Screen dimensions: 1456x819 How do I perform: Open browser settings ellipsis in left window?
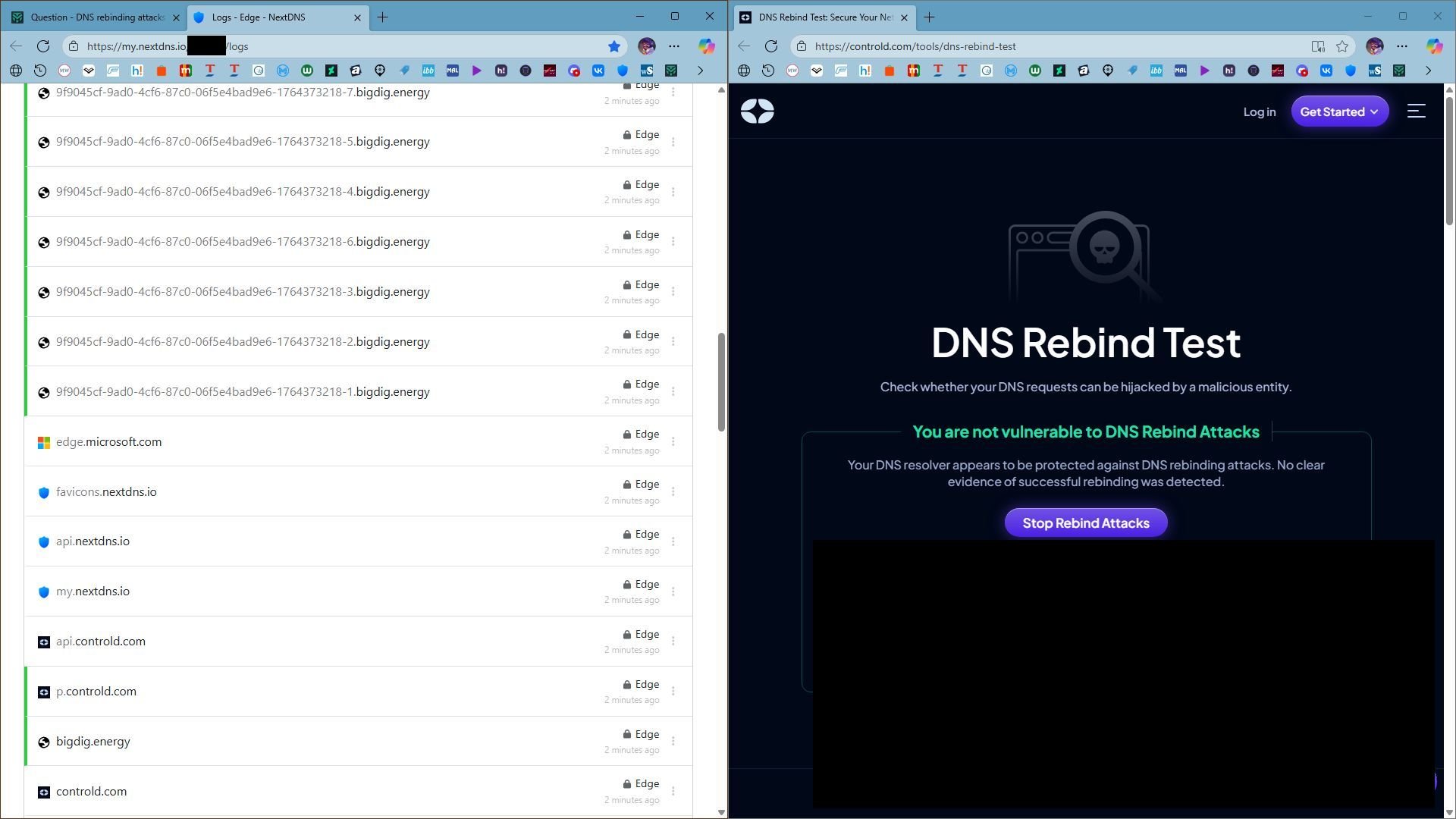(x=673, y=46)
